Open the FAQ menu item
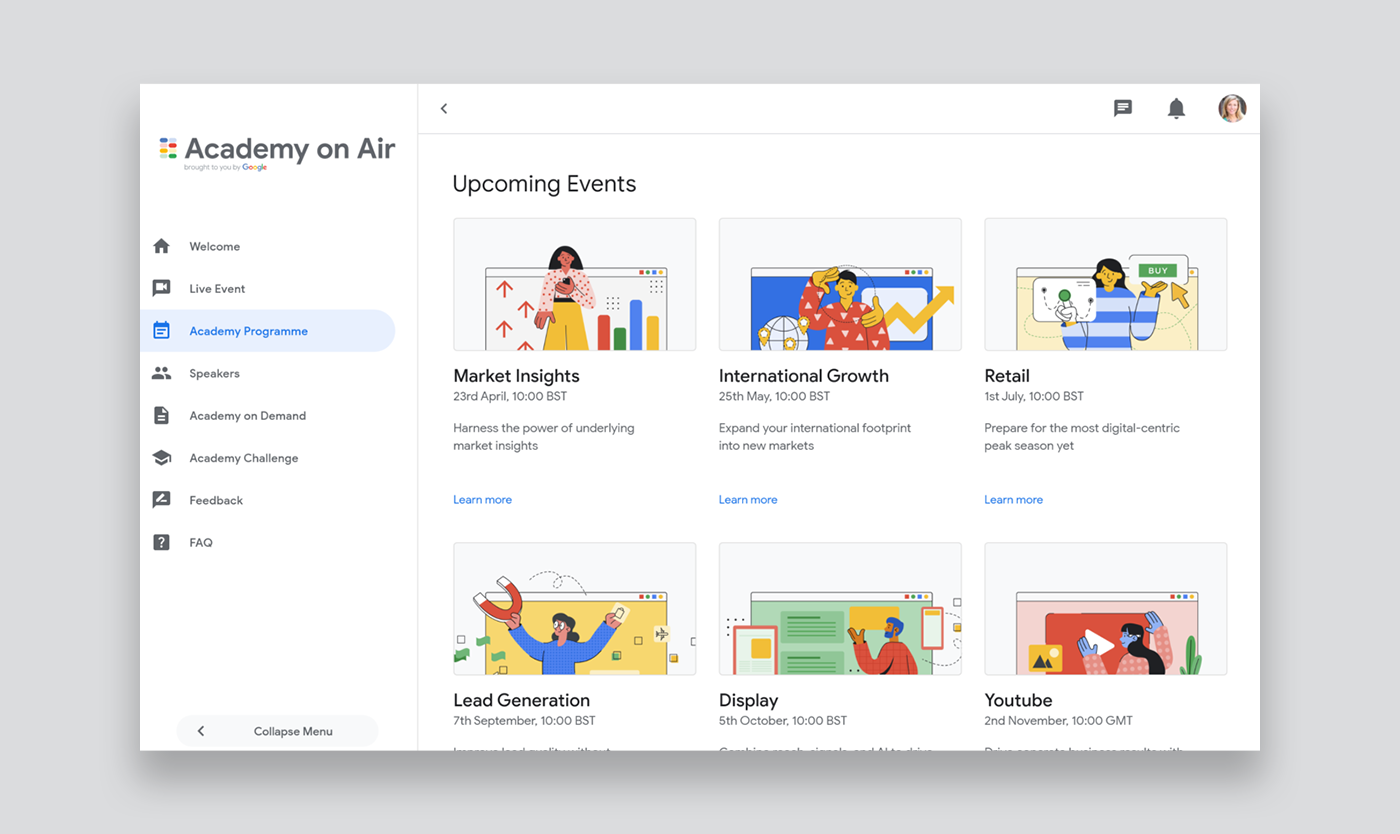Viewport: 1400px width, 834px height. click(x=268, y=542)
